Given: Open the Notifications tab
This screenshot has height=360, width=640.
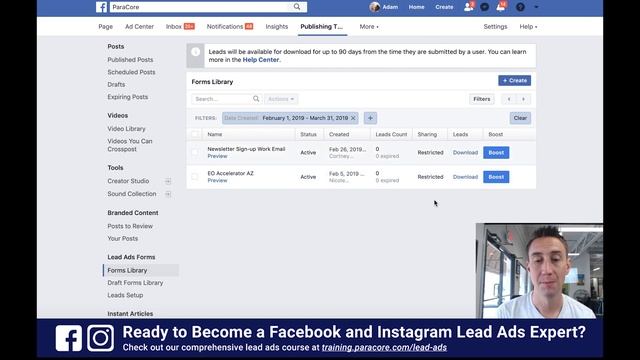Looking at the screenshot, I should click(x=230, y=27).
